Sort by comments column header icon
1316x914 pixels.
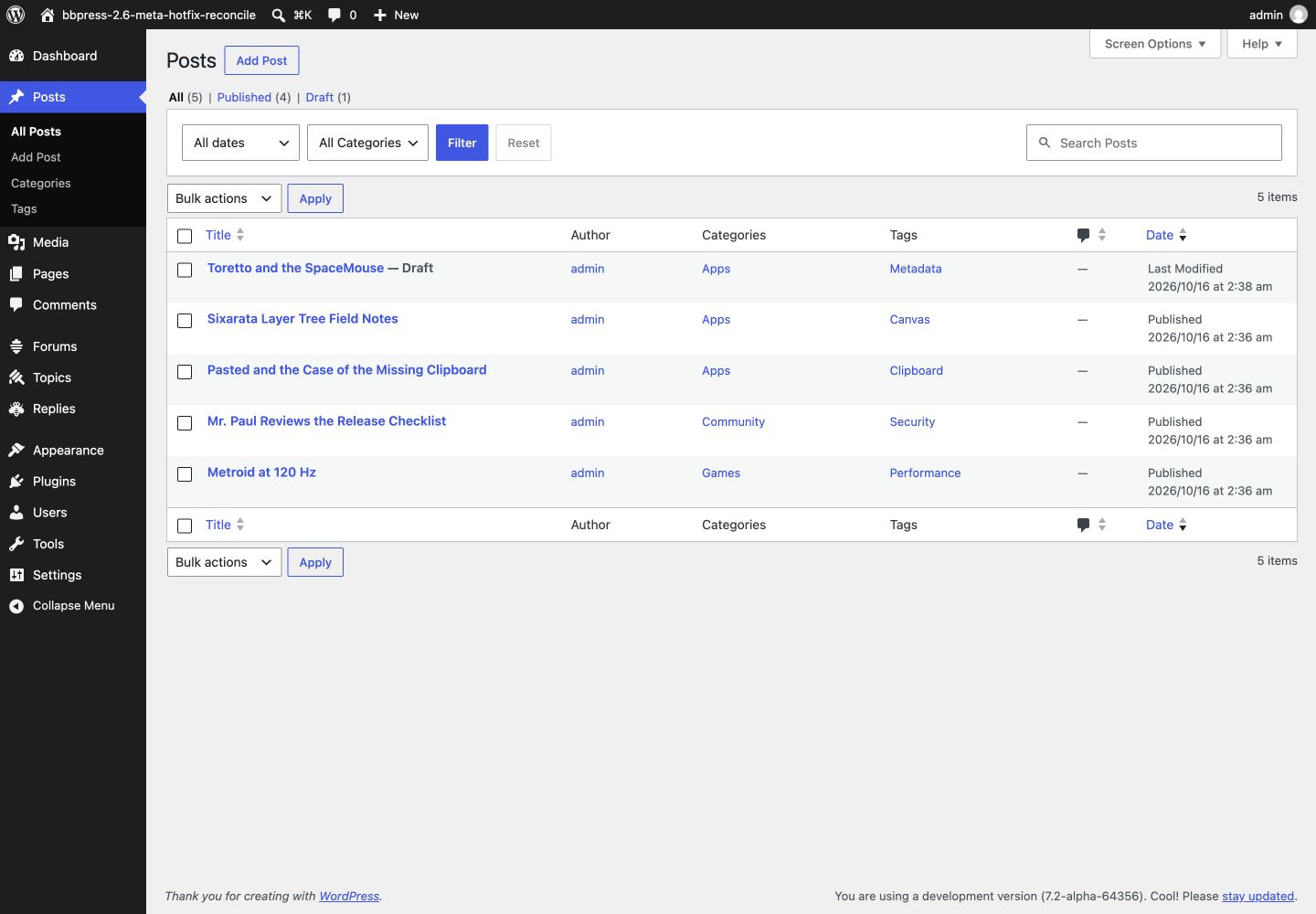(x=1083, y=235)
